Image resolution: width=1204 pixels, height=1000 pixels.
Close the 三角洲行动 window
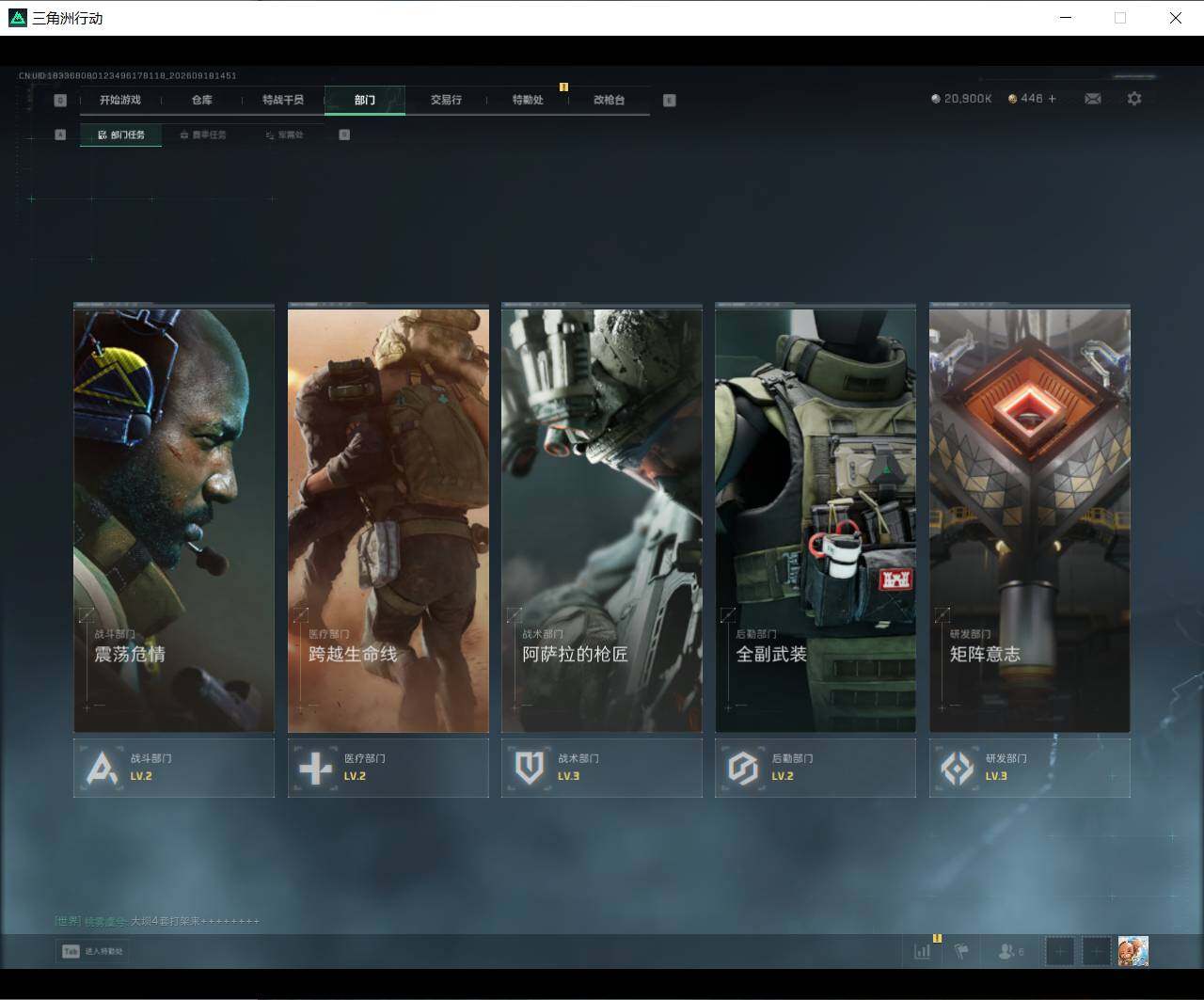point(1175,18)
